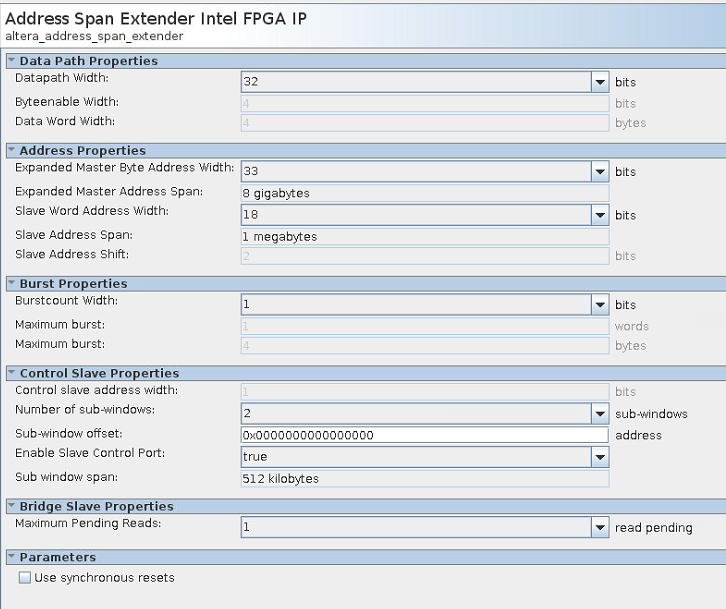Viewport: 726px width, 609px height.
Task: Open Enable Slave Control Port dropdown
Action: [600, 457]
